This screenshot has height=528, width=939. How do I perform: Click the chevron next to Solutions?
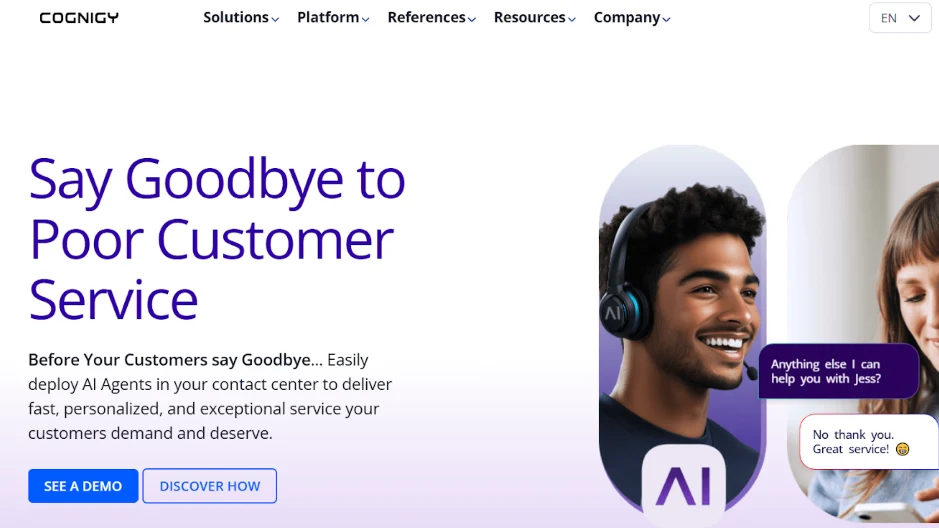(x=275, y=19)
